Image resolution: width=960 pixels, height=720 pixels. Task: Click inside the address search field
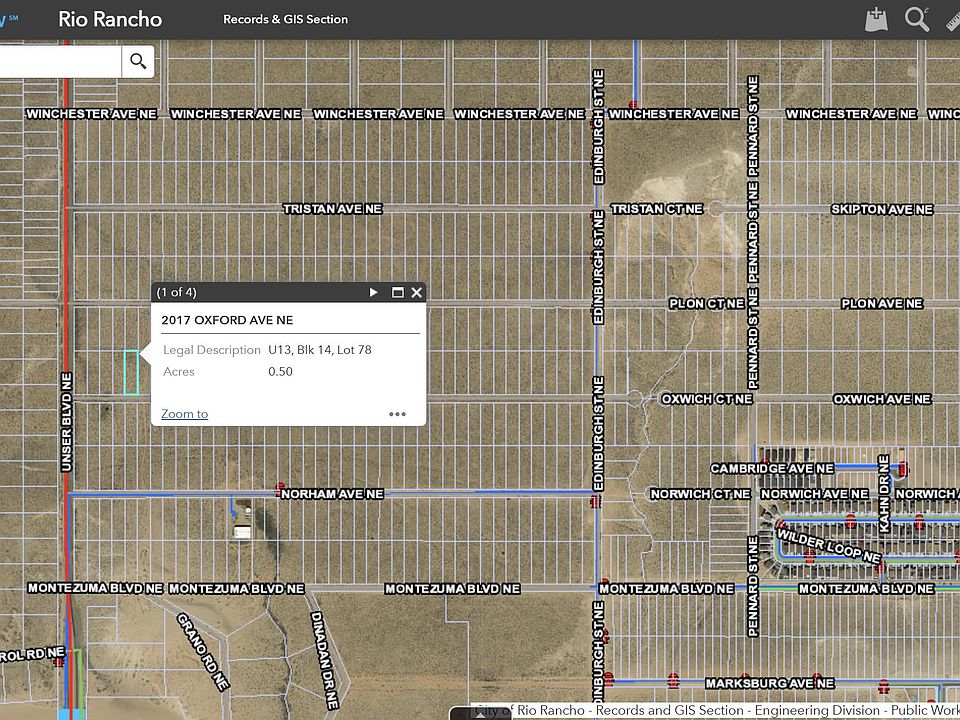pyautogui.click(x=60, y=62)
